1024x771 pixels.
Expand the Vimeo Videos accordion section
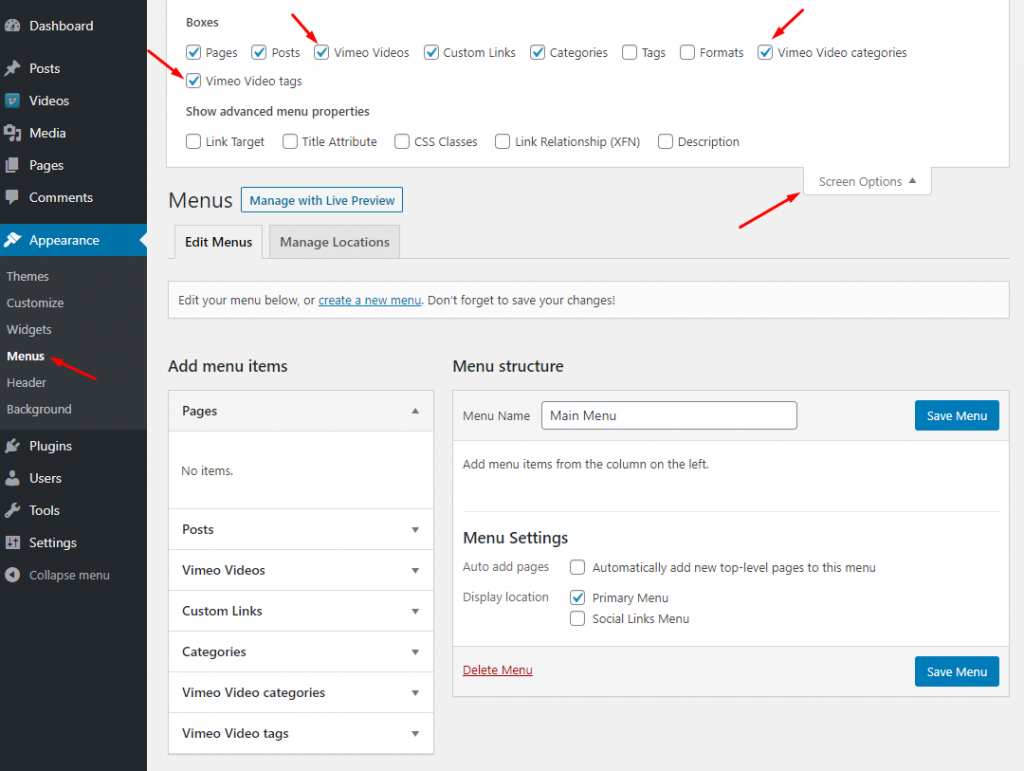pyautogui.click(x=301, y=570)
